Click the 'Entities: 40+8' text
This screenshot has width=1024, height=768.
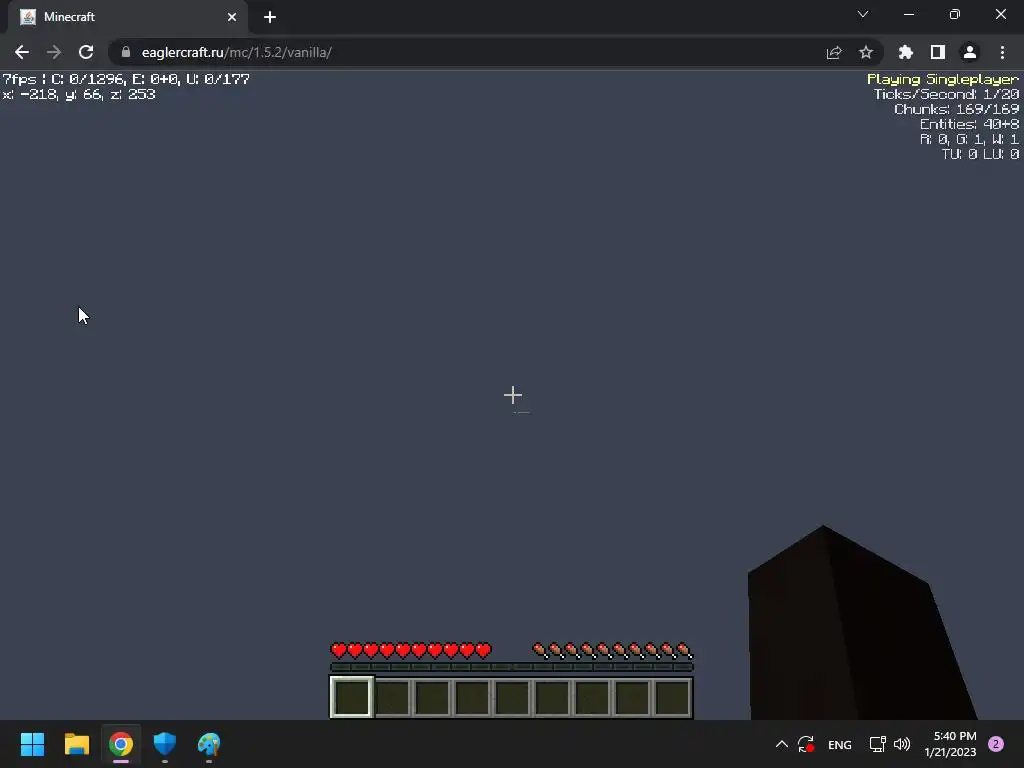tap(969, 124)
